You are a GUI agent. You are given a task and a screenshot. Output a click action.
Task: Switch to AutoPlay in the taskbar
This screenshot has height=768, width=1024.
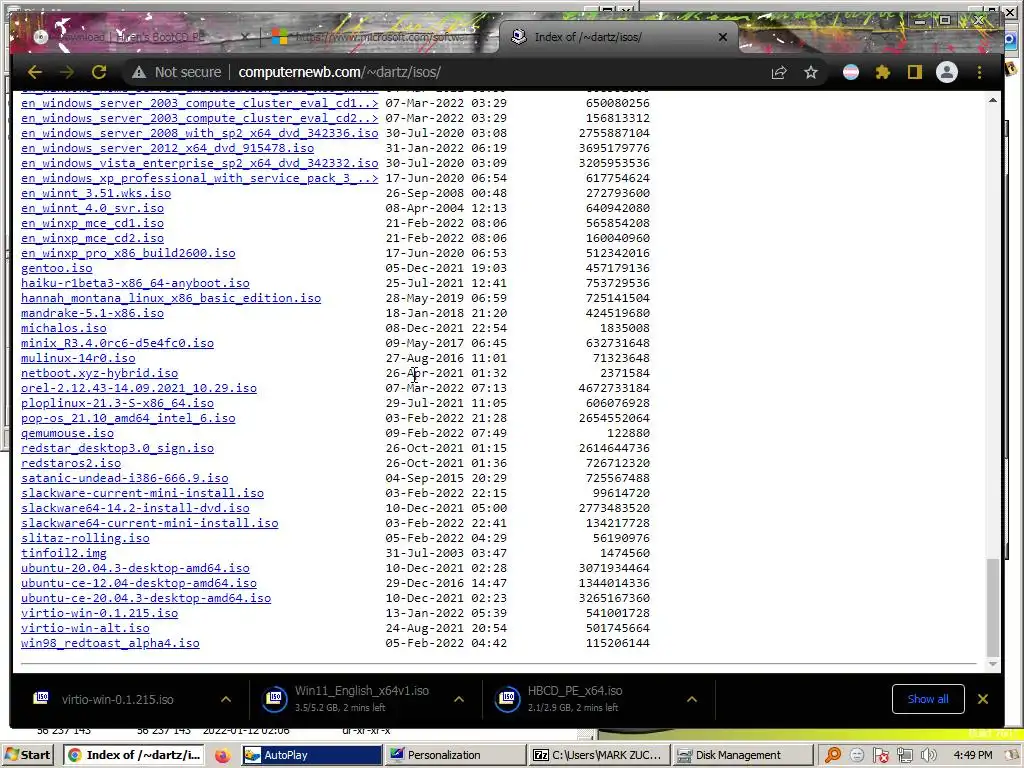coord(312,755)
